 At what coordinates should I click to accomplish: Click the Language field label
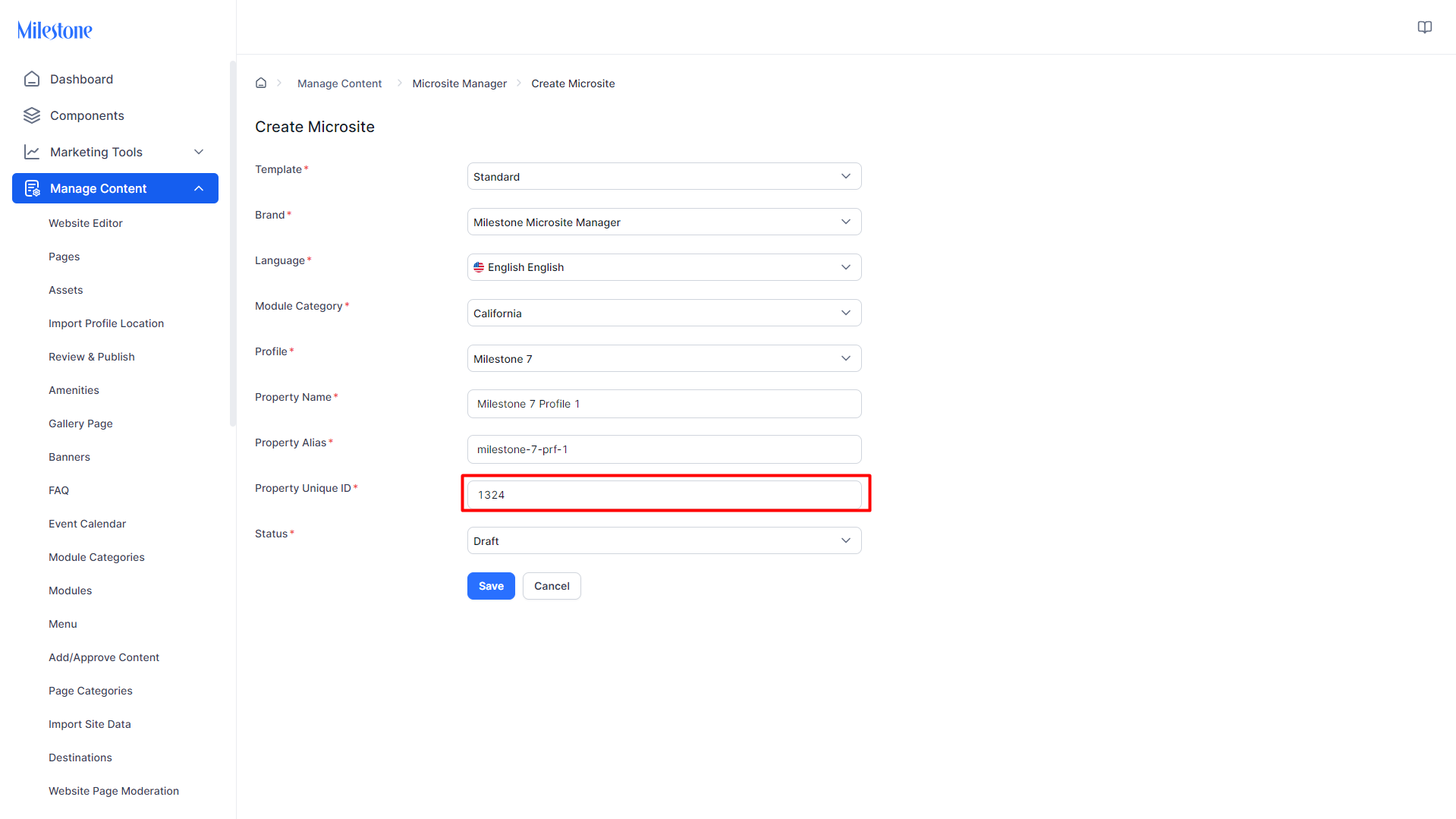pos(280,260)
